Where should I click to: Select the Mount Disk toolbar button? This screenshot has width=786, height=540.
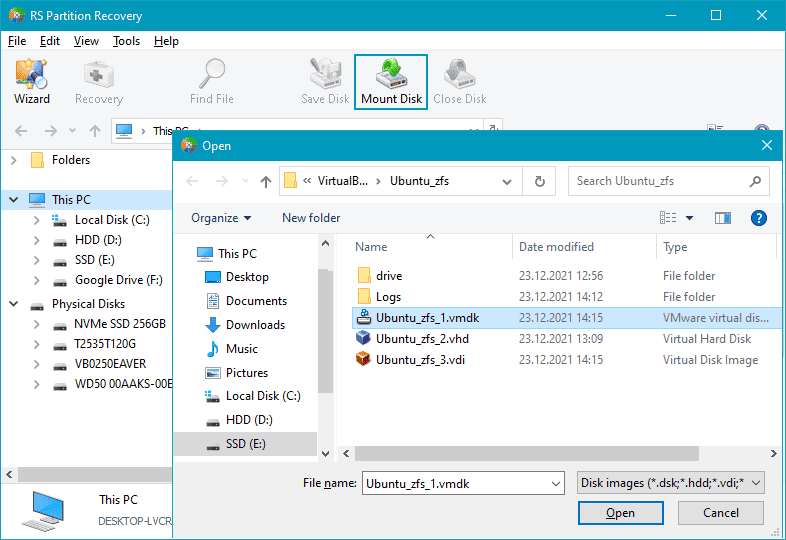pyautogui.click(x=391, y=82)
